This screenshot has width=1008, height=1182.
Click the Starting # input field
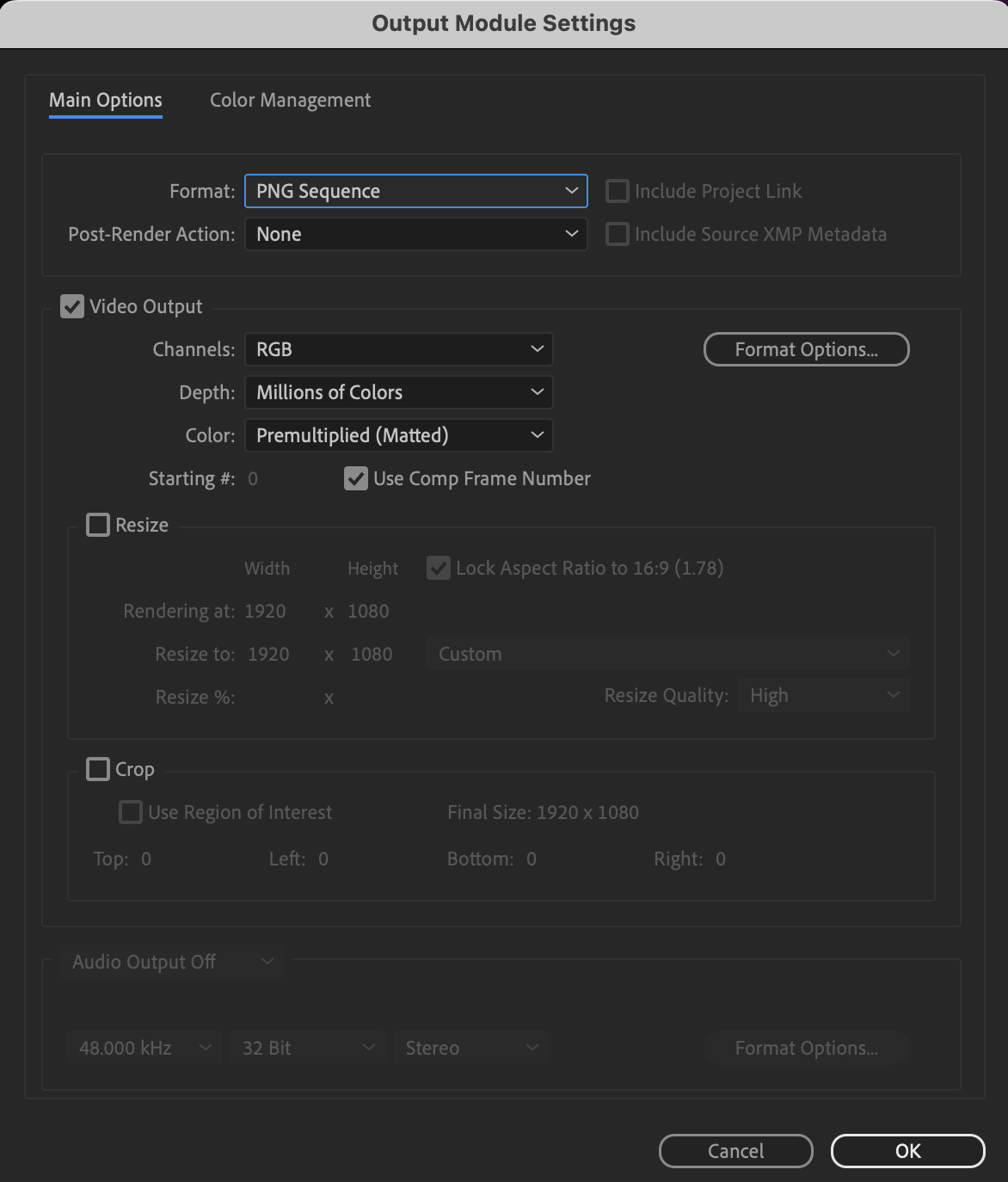[x=253, y=478]
